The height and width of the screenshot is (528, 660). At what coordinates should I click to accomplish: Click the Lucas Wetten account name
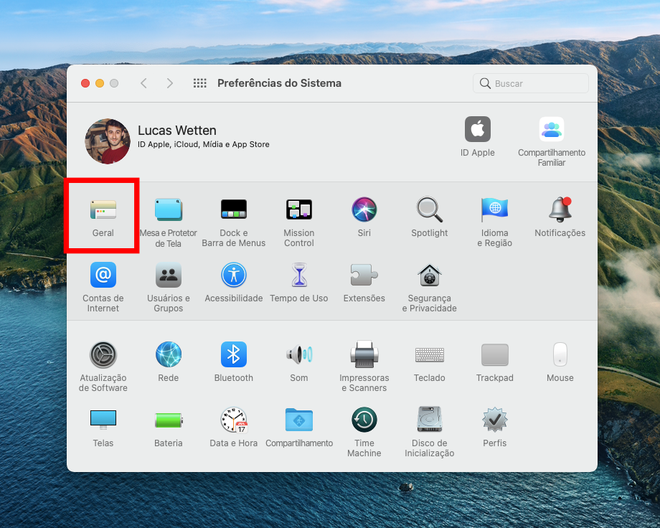point(177,131)
